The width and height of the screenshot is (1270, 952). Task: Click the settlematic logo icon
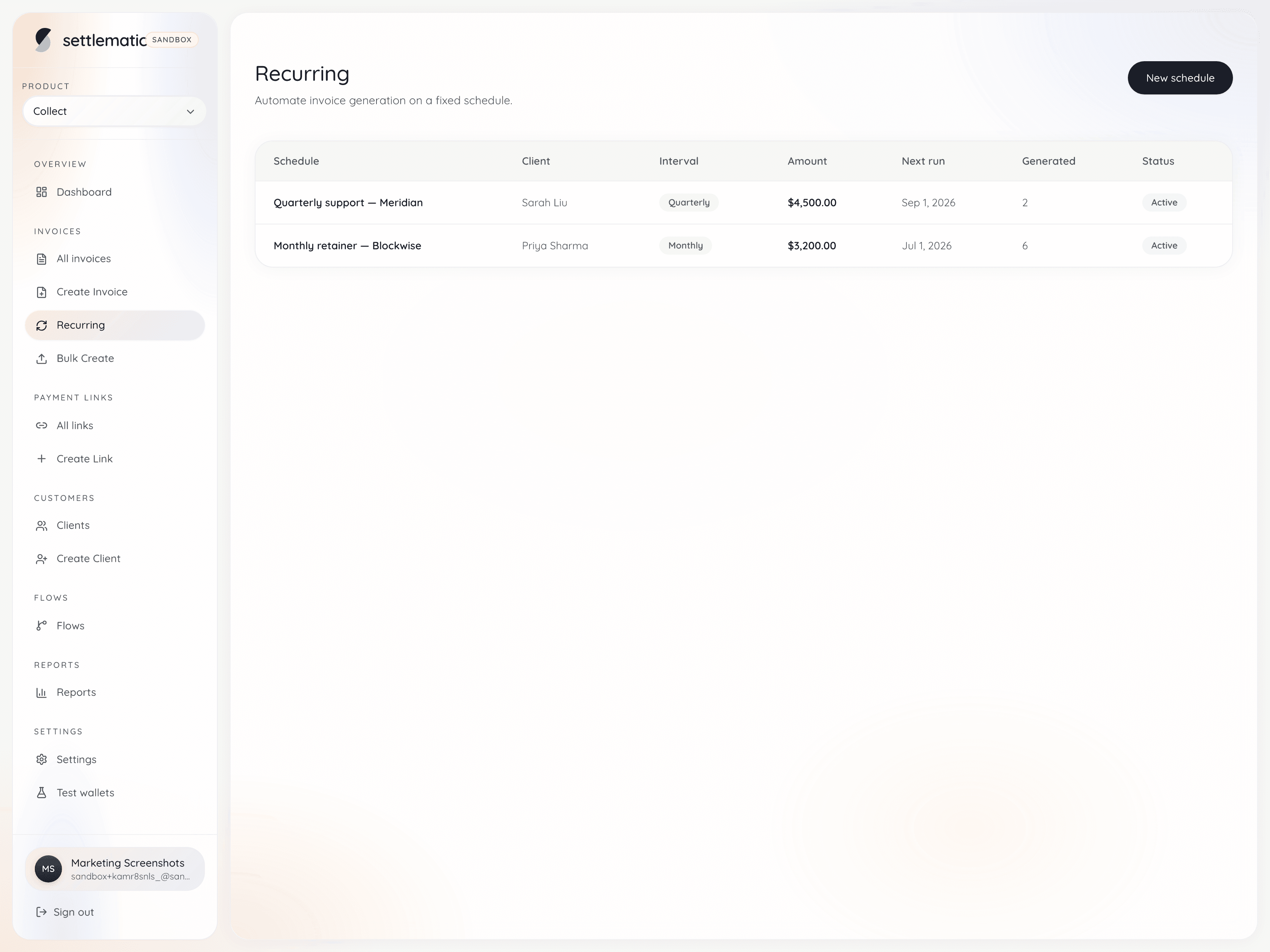pyautogui.click(x=43, y=40)
